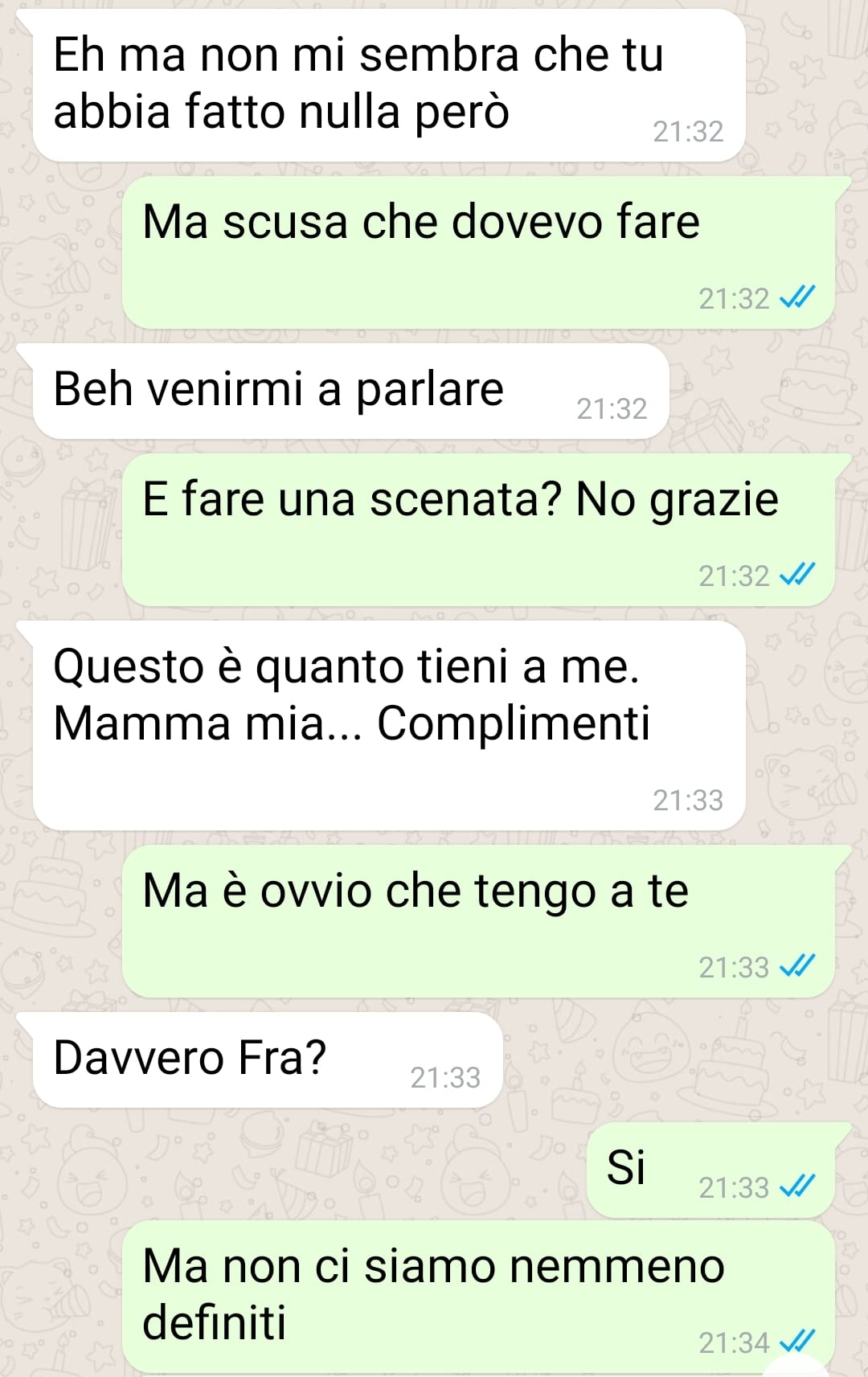Tap the short 'Si' reply bubble
The width and height of the screenshot is (868, 1377).
point(710,1170)
